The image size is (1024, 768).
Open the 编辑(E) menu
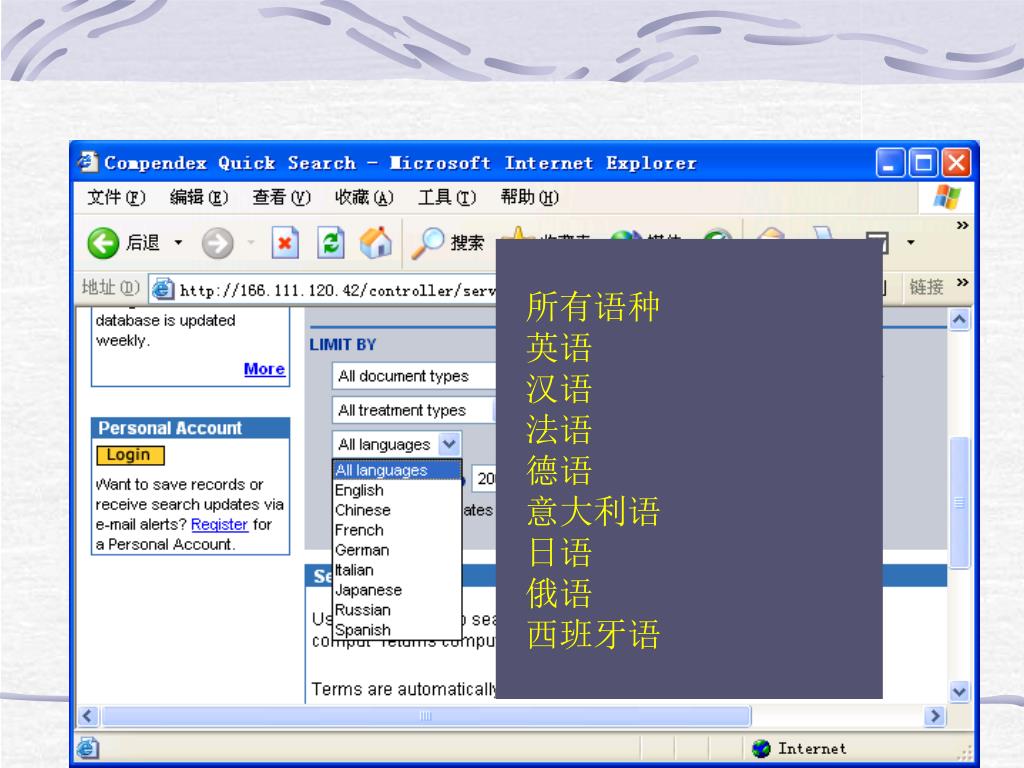coord(199,197)
